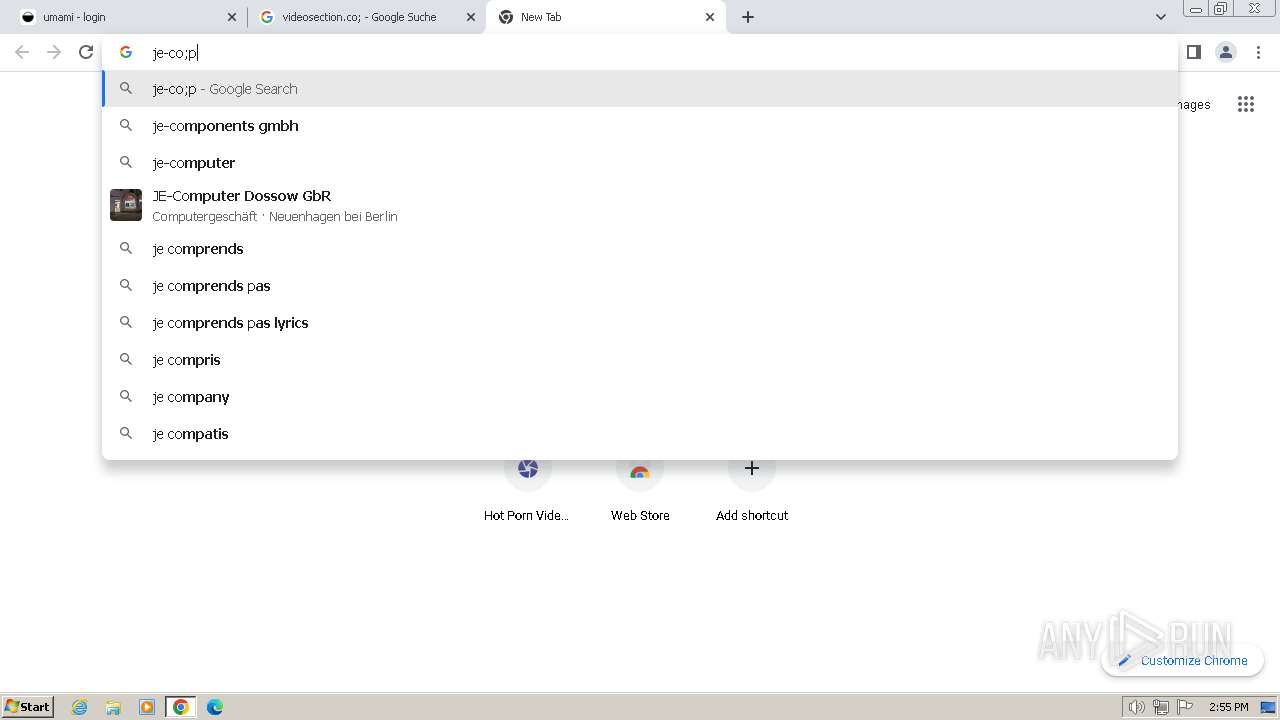Open the volume control in system tray
This screenshot has height=720, width=1280.
(1137, 707)
